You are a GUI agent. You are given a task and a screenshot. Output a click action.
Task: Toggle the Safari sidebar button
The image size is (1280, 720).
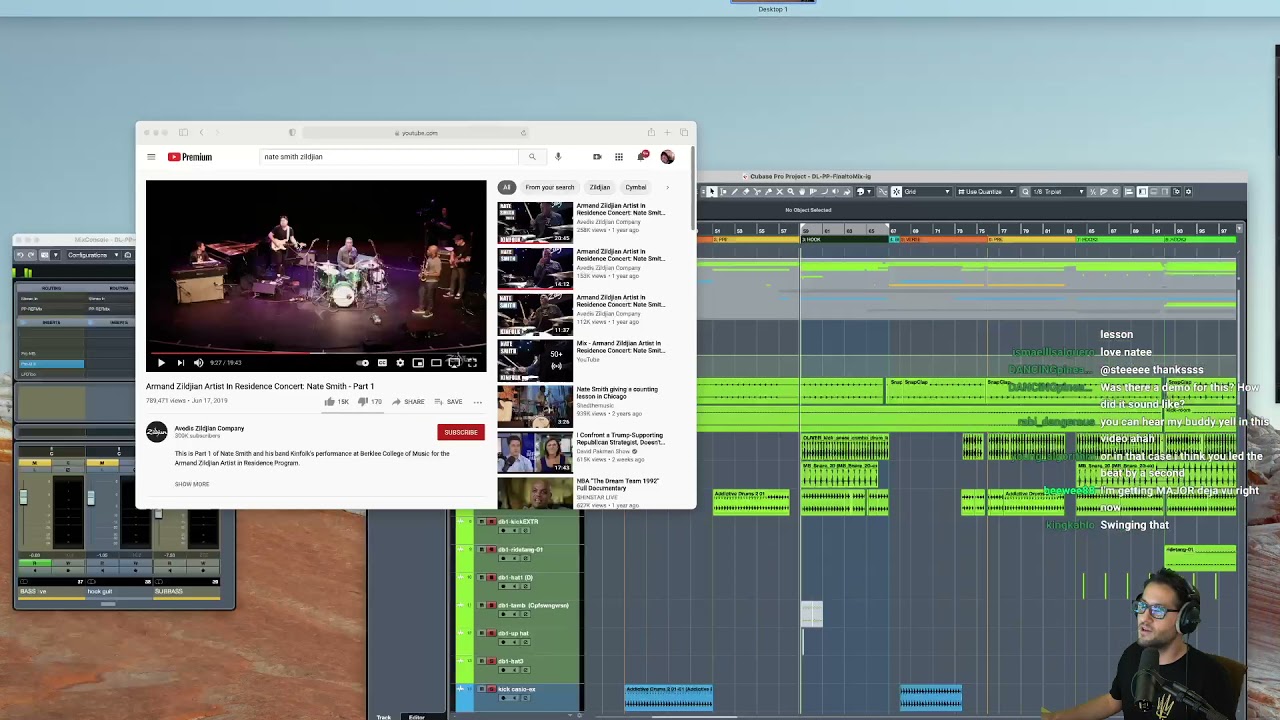183,132
